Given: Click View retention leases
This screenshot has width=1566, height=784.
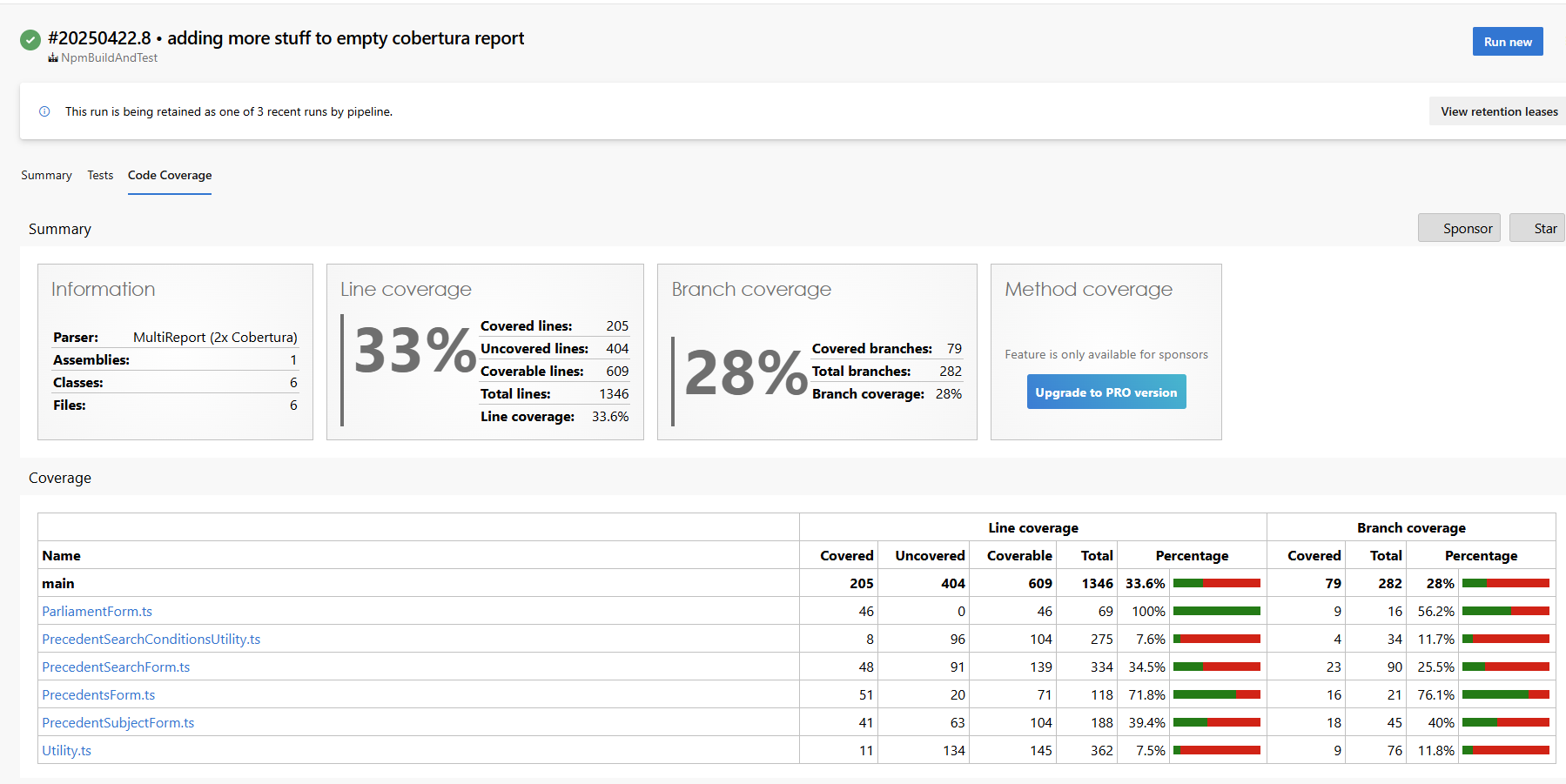Looking at the screenshot, I should pos(1498,111).
